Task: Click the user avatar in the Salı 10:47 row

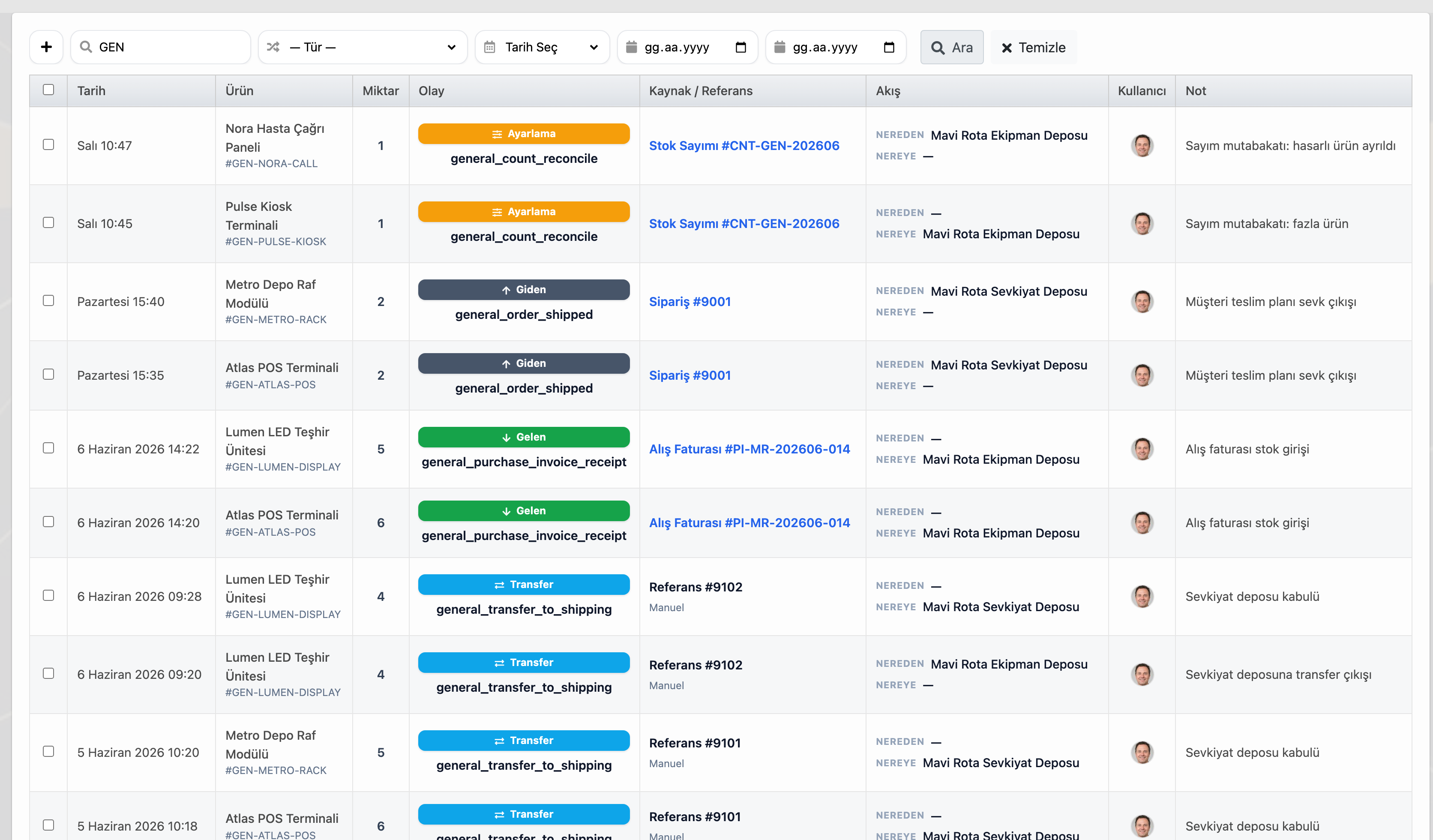Action: 1142,146
